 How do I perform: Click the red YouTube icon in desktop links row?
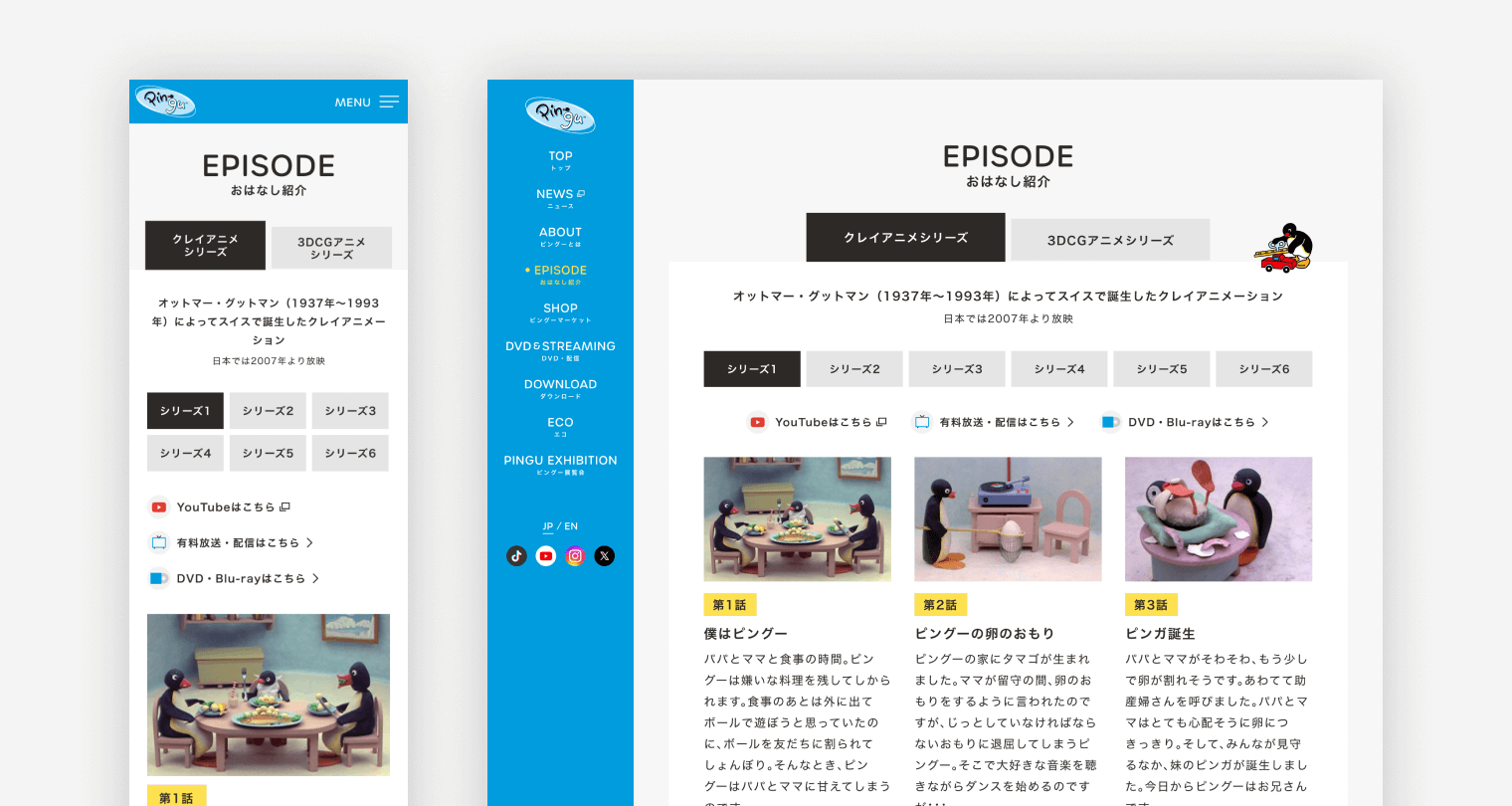click(758, 422)
